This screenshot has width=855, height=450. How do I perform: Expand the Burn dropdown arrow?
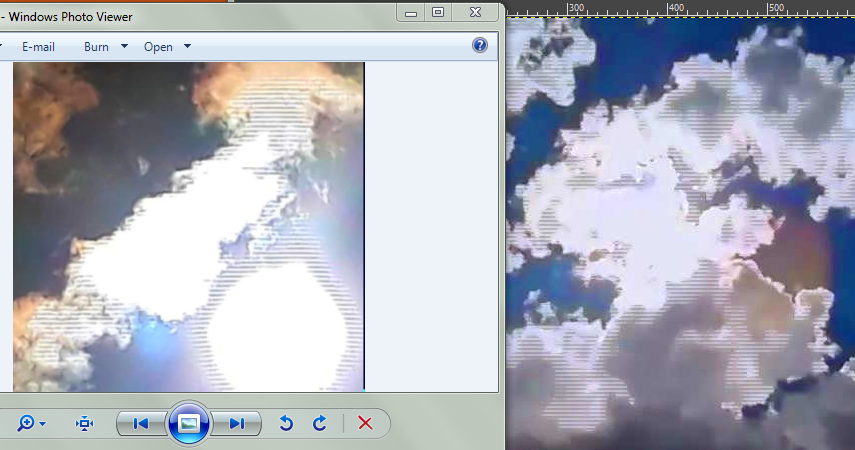124,46
